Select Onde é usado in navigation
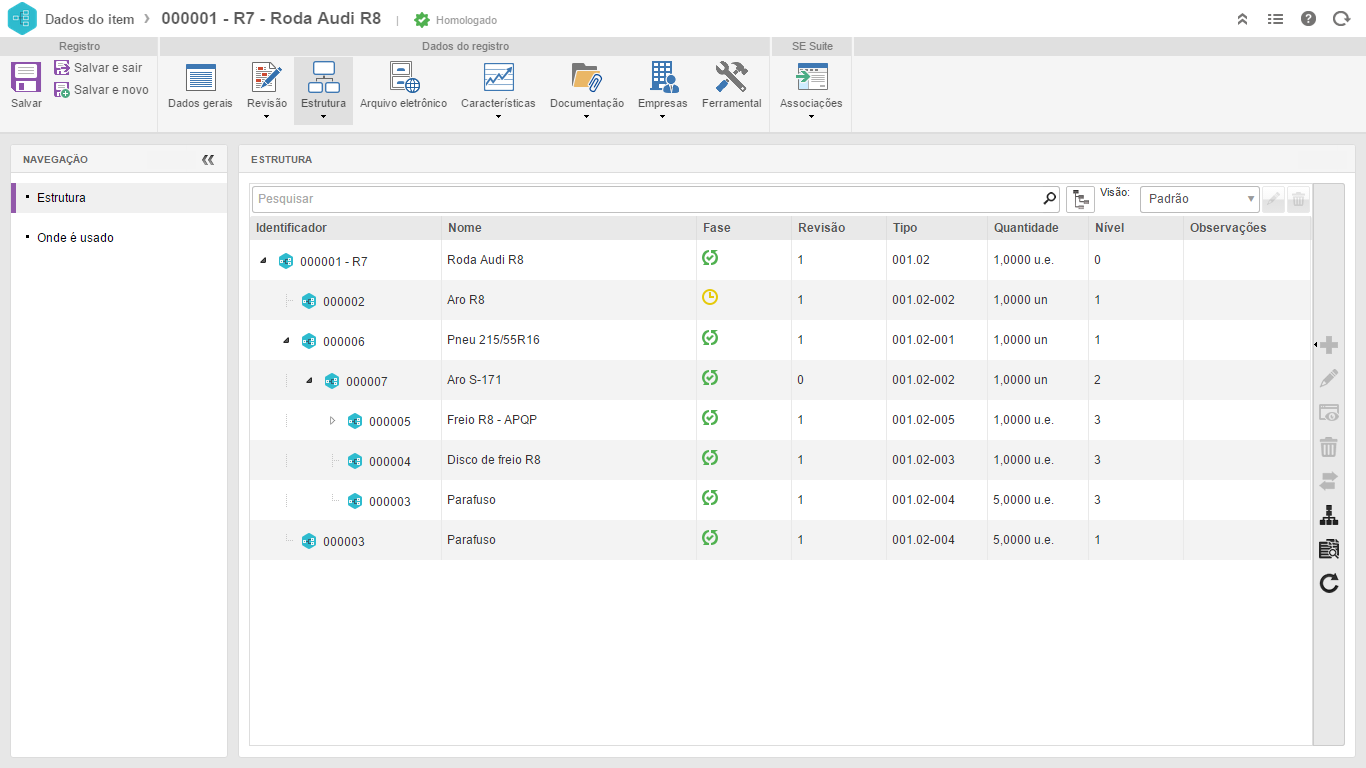The width and height of the screenshot is (1366, 768). [x=75, y=238]
